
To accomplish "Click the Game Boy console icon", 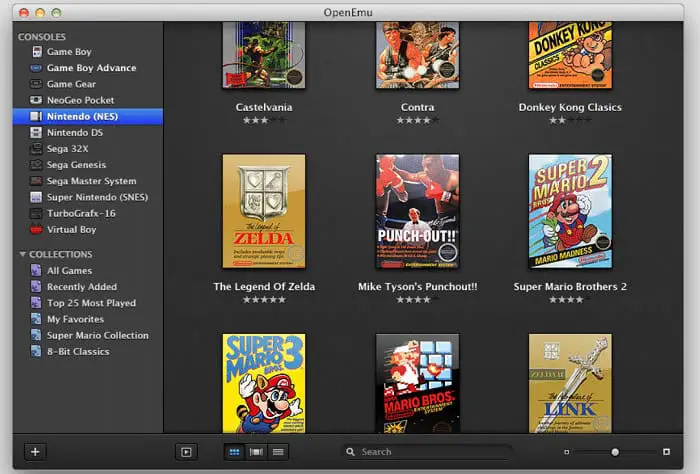I will pyautogui.click(x=37, y=52).
